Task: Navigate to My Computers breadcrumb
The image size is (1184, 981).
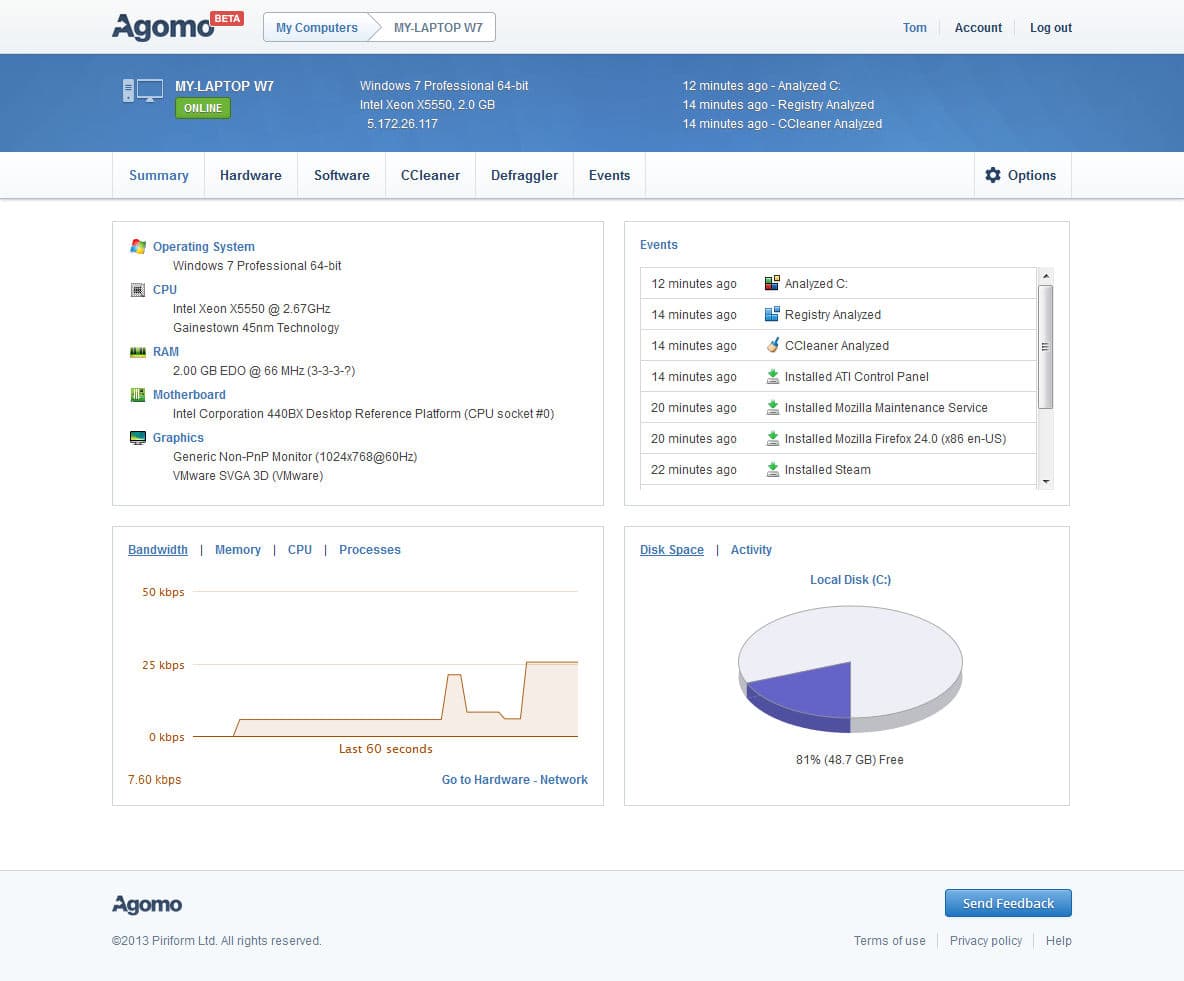Action: [x=316, y=28]
